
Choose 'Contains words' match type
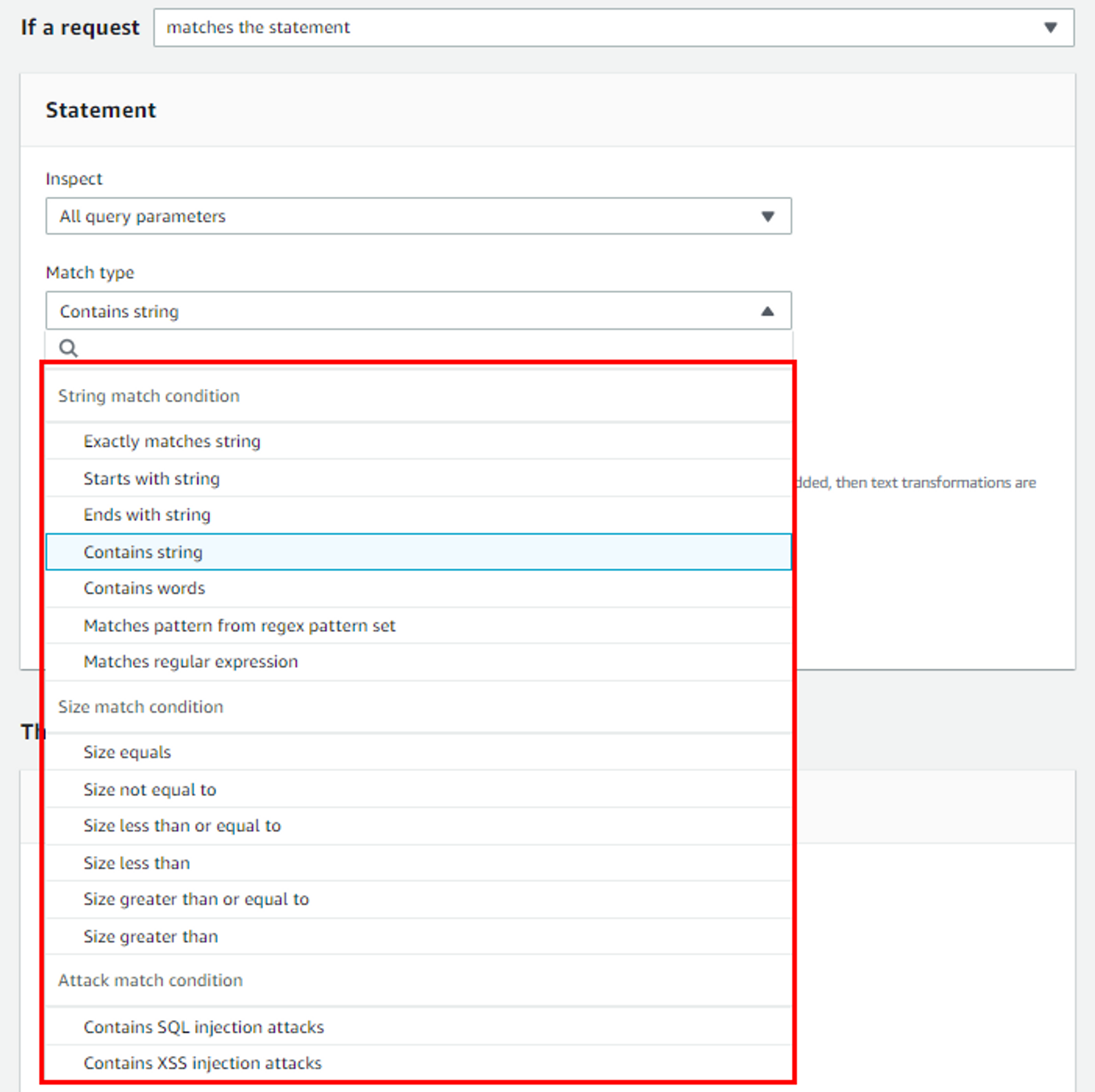tap(144, 589)
